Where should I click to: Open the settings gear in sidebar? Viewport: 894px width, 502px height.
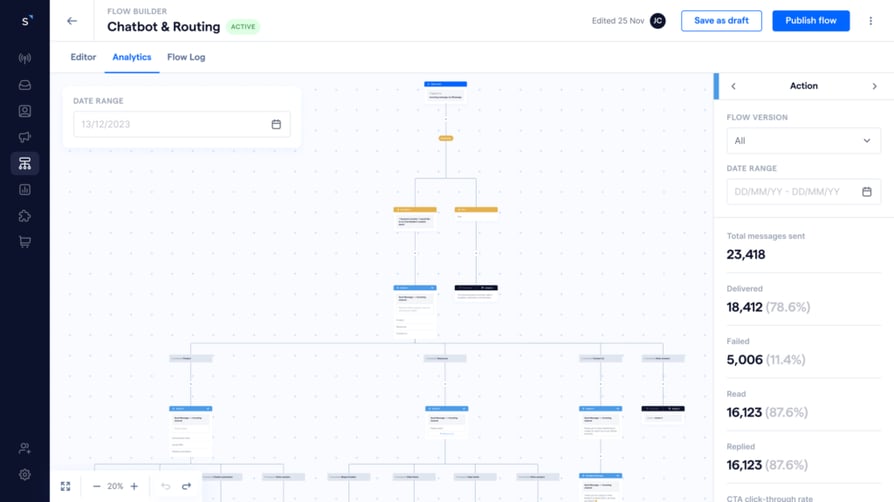pos(25,475)
